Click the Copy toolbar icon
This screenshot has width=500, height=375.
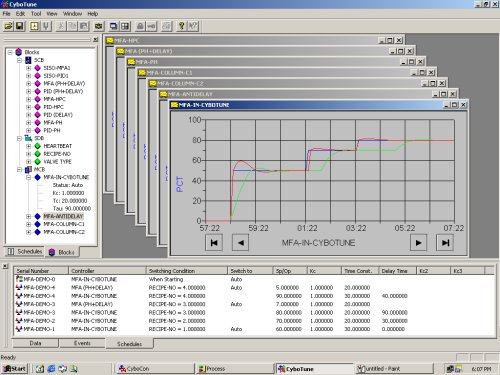(72, 26)
